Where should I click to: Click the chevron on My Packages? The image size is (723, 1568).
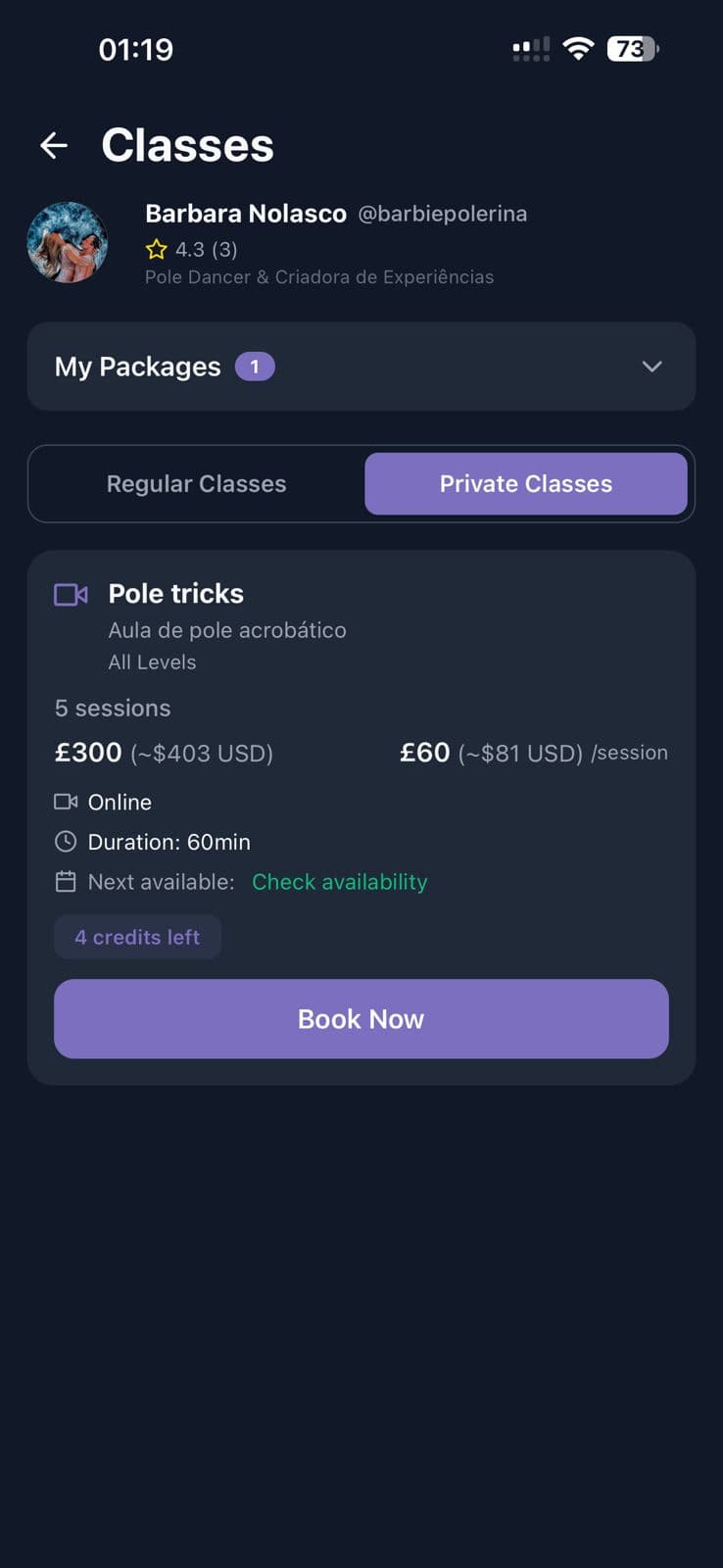[651, 367]
